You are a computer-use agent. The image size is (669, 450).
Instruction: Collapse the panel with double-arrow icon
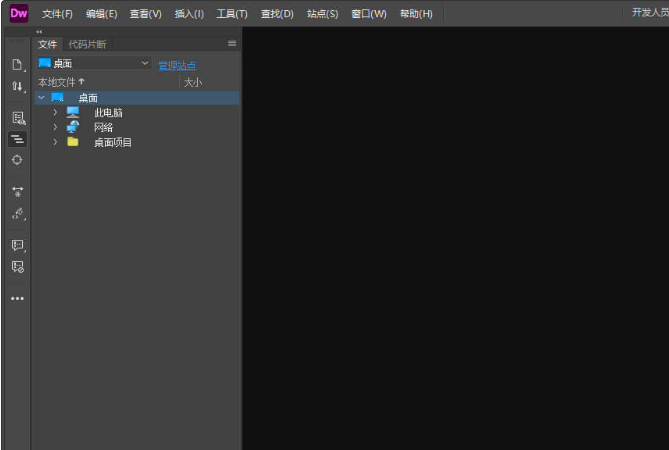click(39, 32)
